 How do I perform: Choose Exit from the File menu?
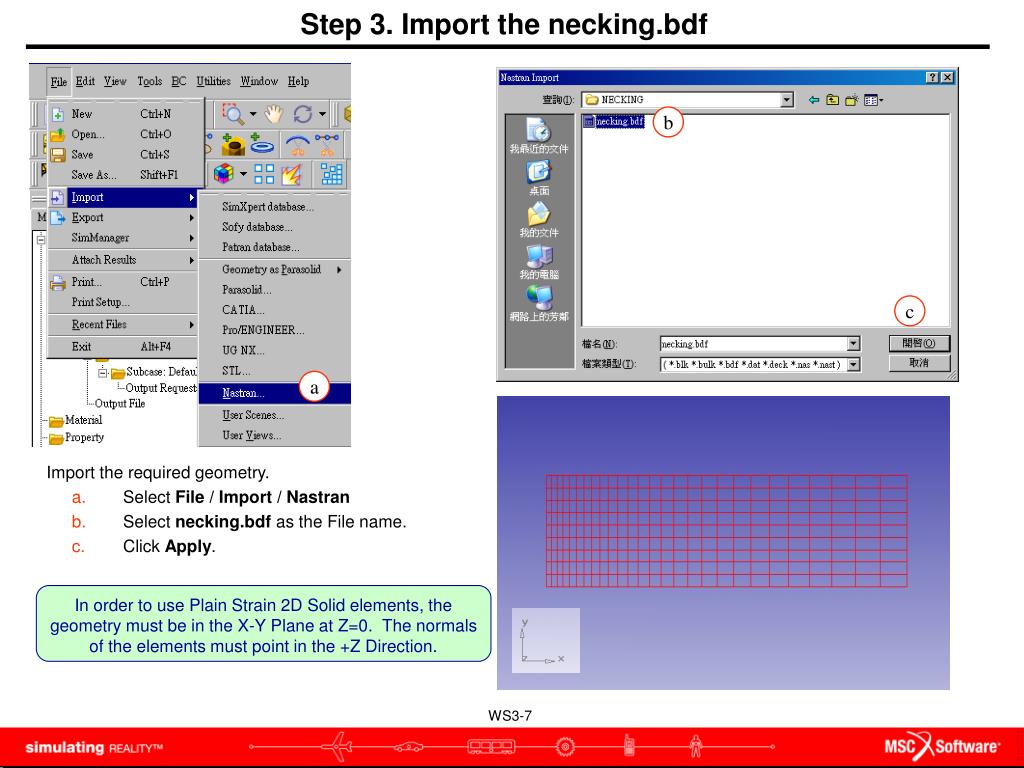coord(123,346)
